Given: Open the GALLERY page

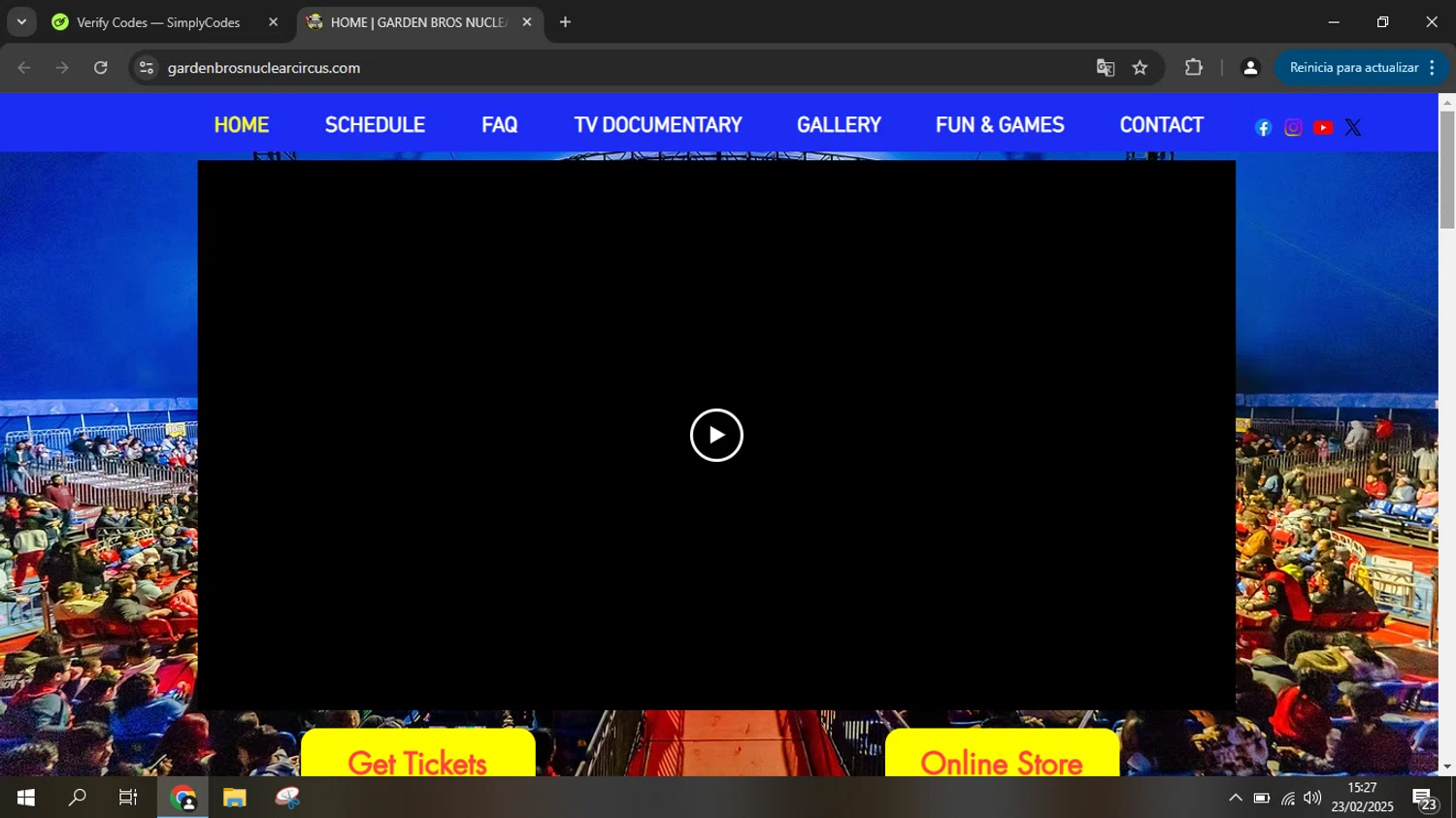Looking at the screenshot, I should [839, 125].
